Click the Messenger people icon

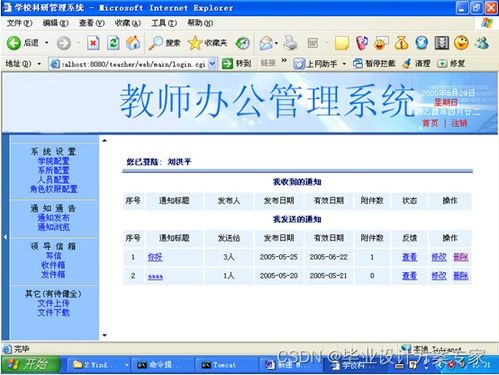[482, 43]
